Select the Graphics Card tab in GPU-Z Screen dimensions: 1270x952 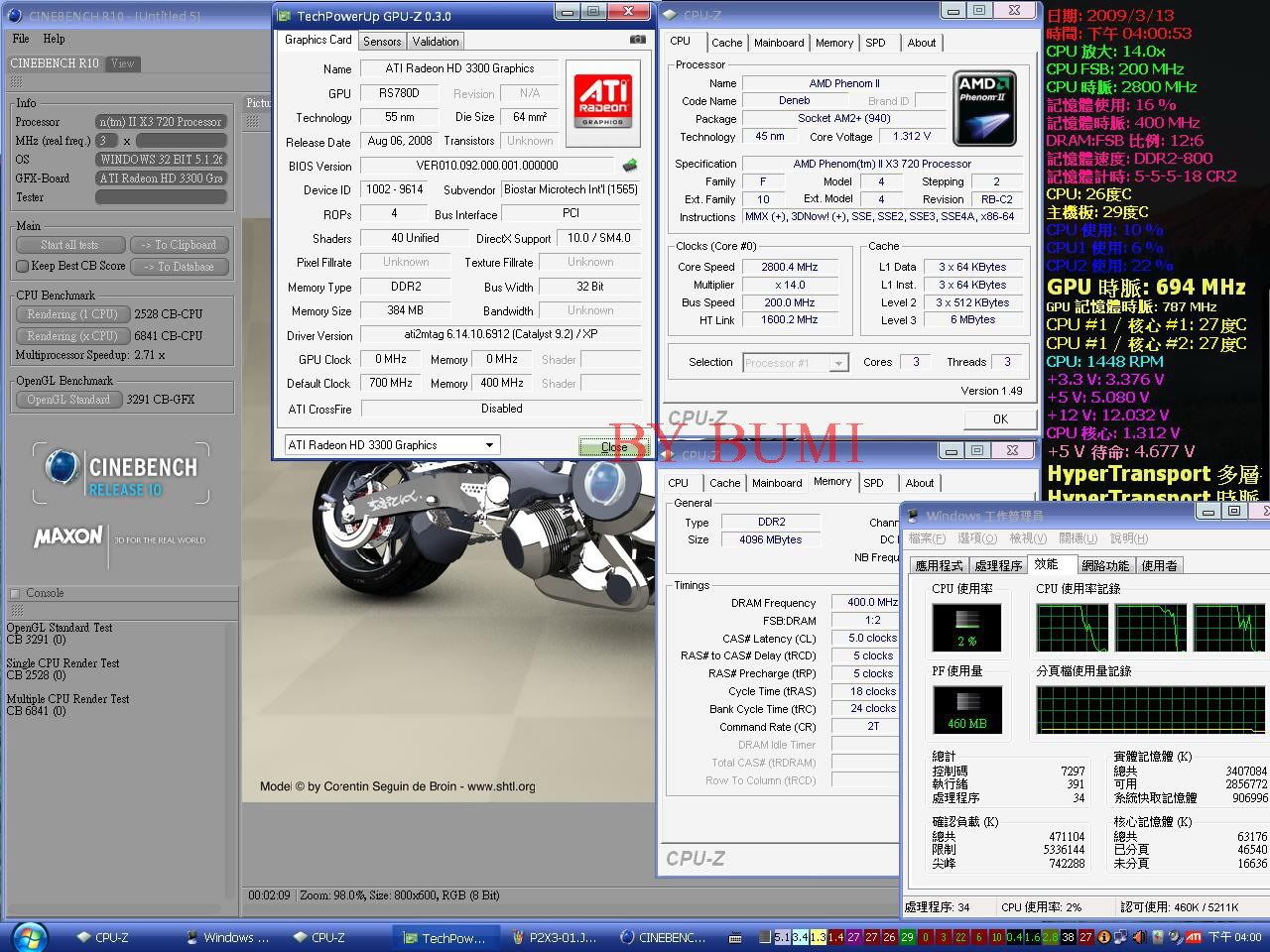pyautogui.click(x=317, y=40)
